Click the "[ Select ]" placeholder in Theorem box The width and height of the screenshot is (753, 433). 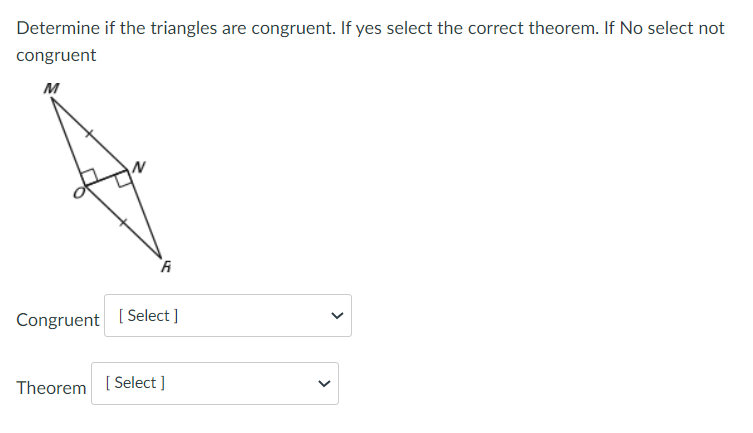point(135,383)
